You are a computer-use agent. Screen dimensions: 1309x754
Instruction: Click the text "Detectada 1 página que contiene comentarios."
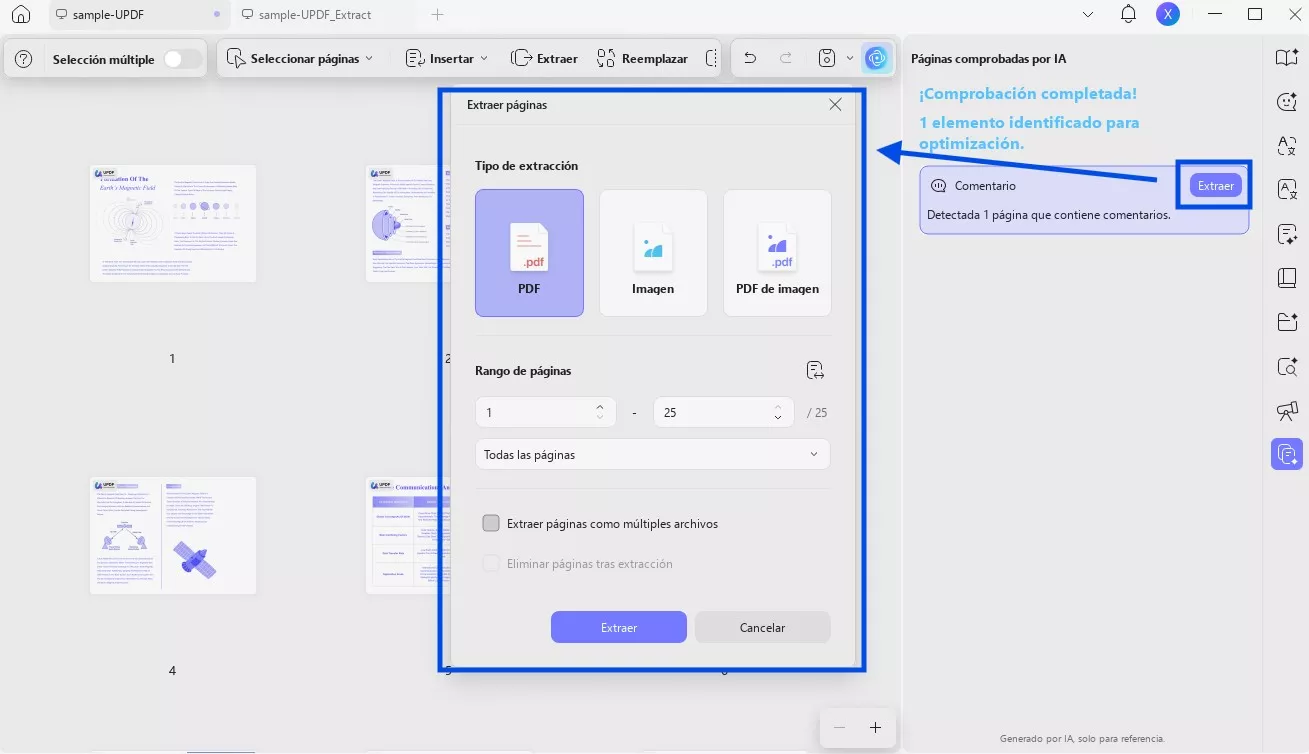click(x=1048, y=215)
